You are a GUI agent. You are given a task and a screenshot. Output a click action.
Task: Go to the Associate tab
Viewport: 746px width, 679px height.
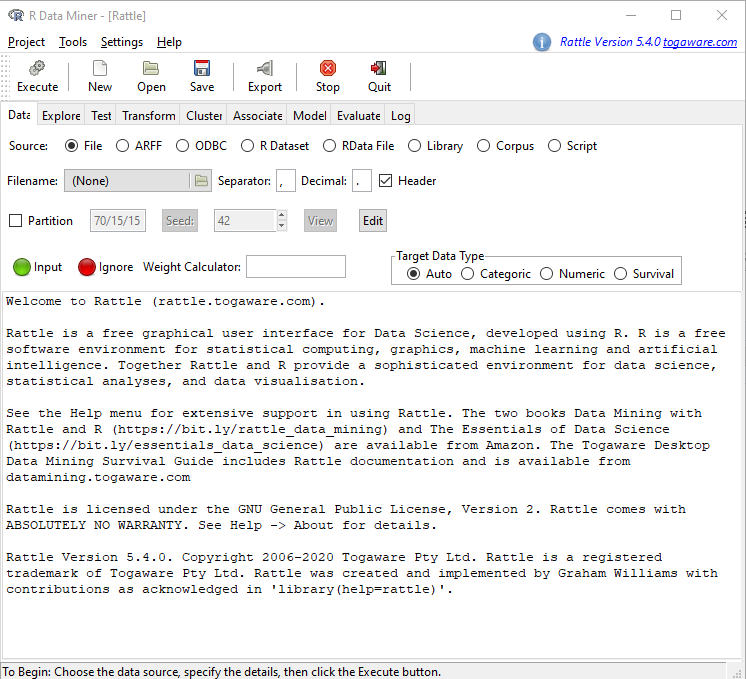click(257, 116)
